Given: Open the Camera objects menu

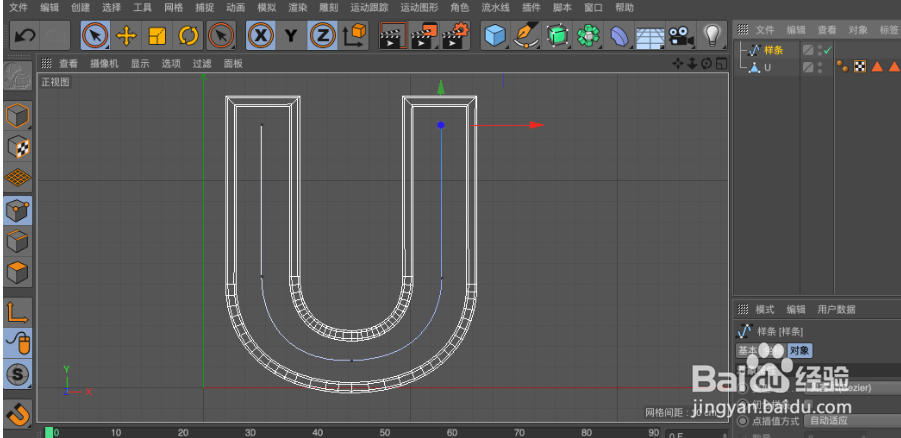Looking at the screenshot, I should [x=681, y=36].
